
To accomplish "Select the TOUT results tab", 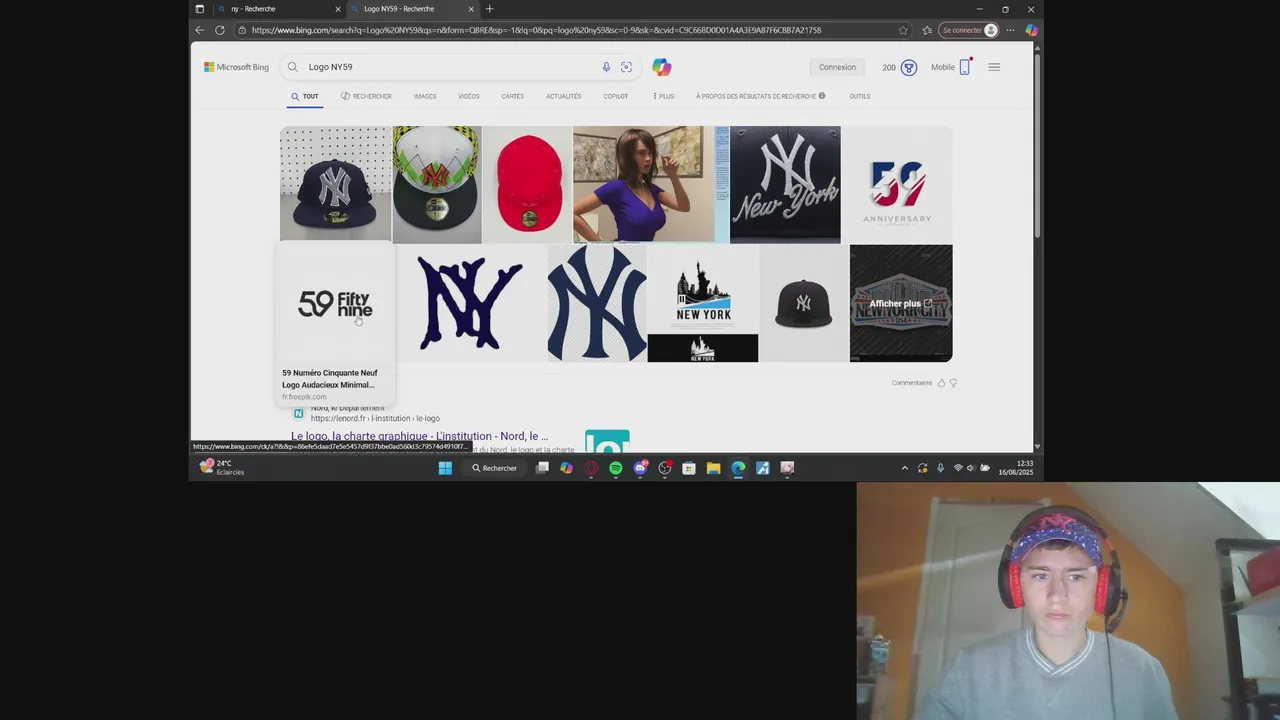I will (x=305, y=96).
